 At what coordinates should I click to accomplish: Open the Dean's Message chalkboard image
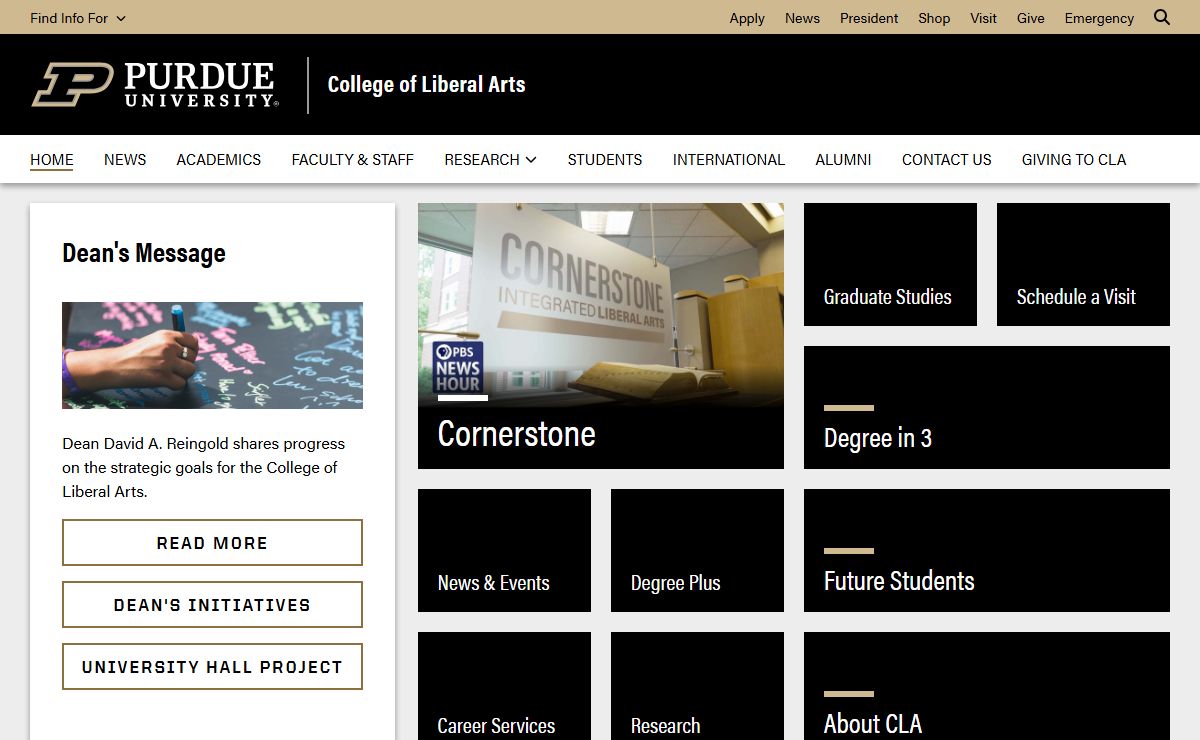tap(212, 355)
